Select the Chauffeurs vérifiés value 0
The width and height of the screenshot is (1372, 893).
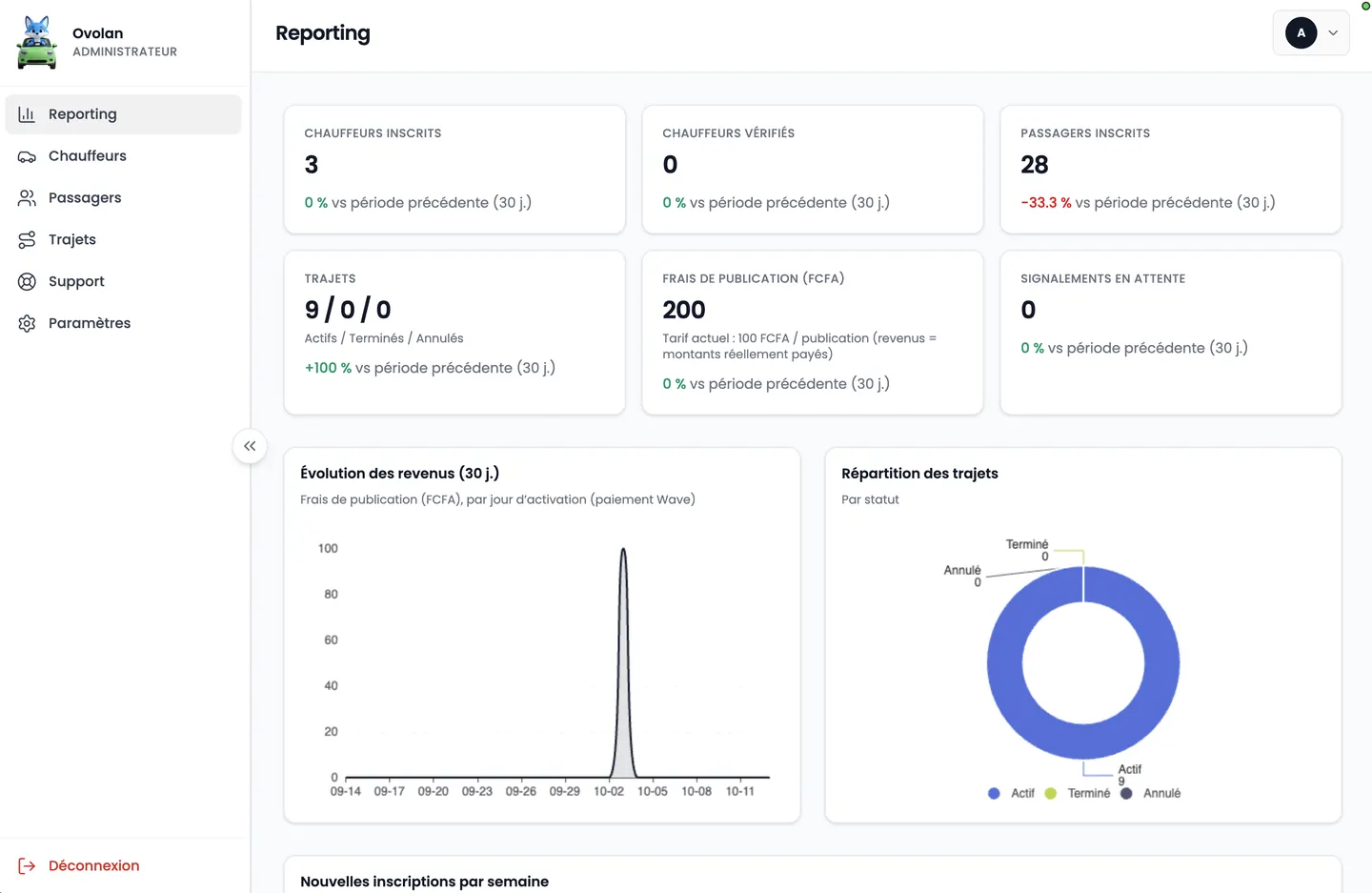click(670, 165)
